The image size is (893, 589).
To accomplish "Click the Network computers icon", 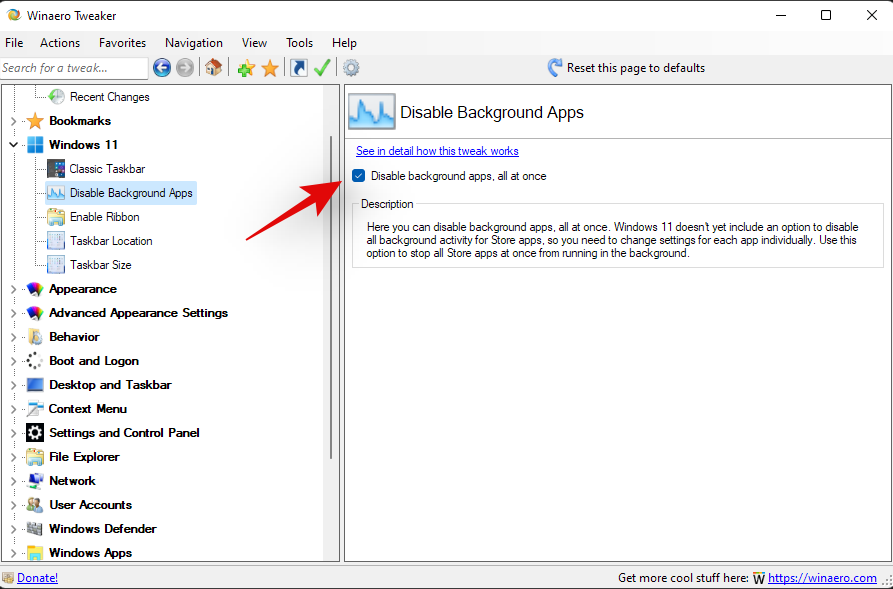I will [x=35, y=481].
